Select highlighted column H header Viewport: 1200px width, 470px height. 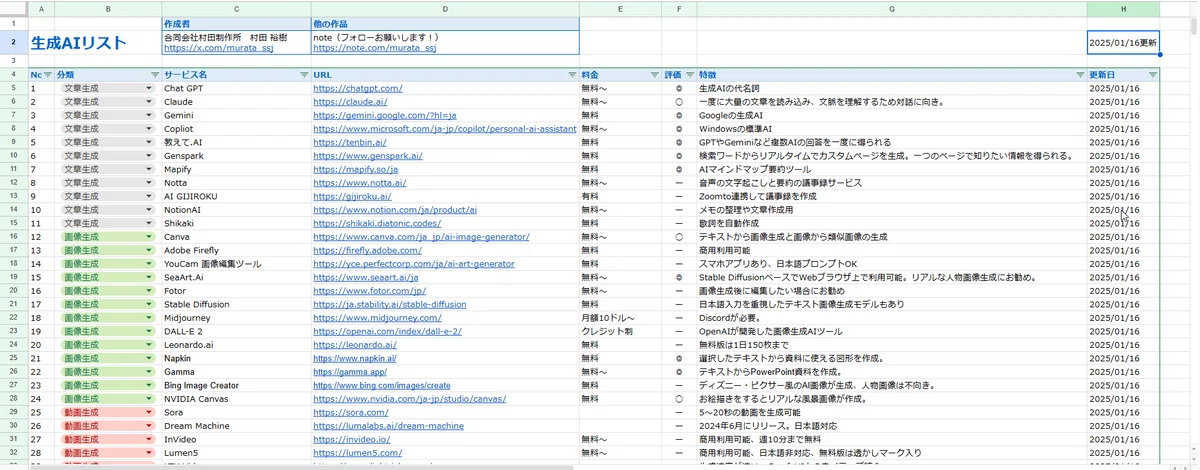(1123, 9)
